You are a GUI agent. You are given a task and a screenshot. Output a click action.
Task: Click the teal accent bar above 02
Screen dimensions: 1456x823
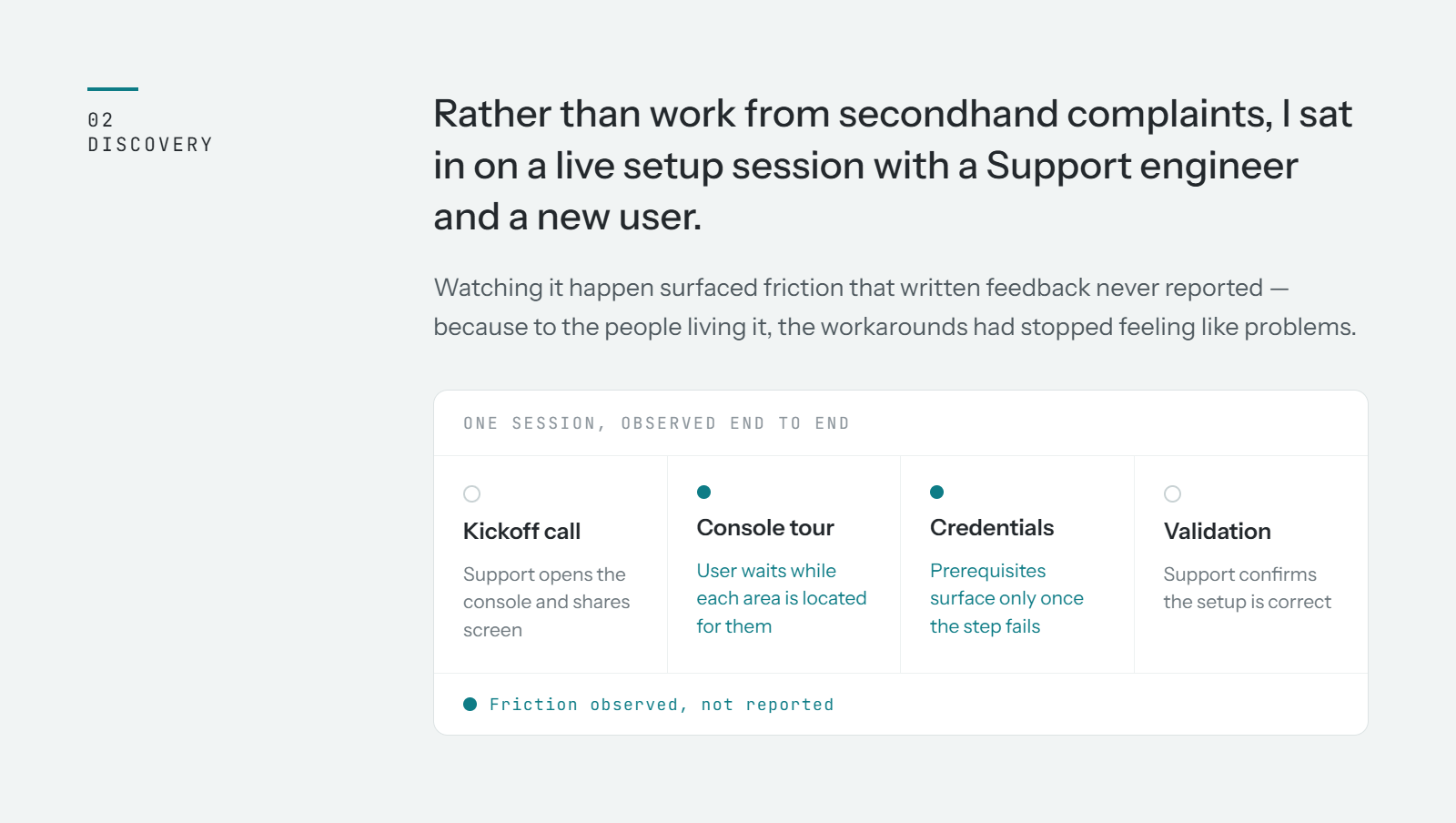113,89
